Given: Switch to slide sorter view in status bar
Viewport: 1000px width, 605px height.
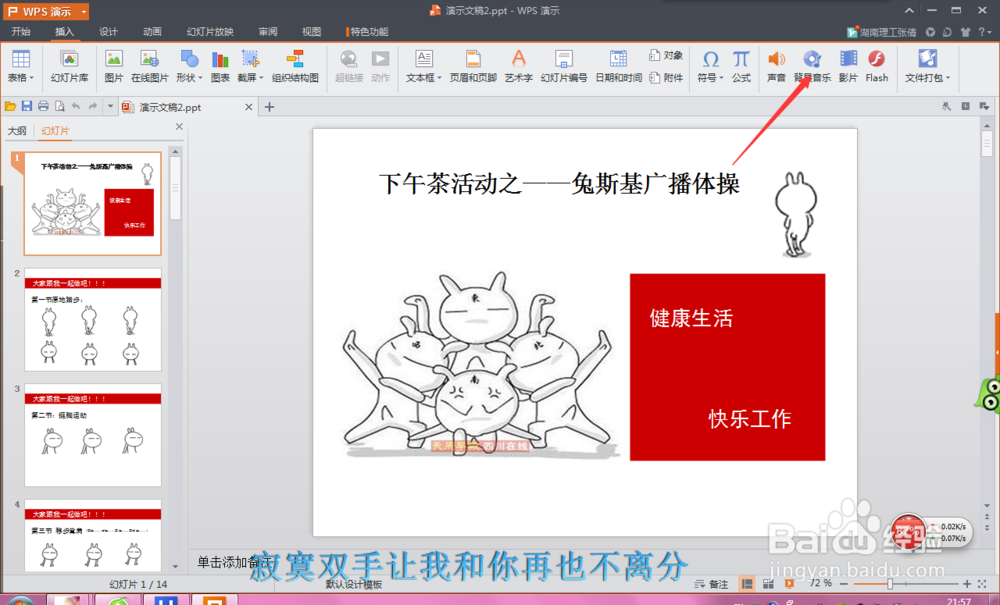Looking at the screenshot, I should [769, 583].
